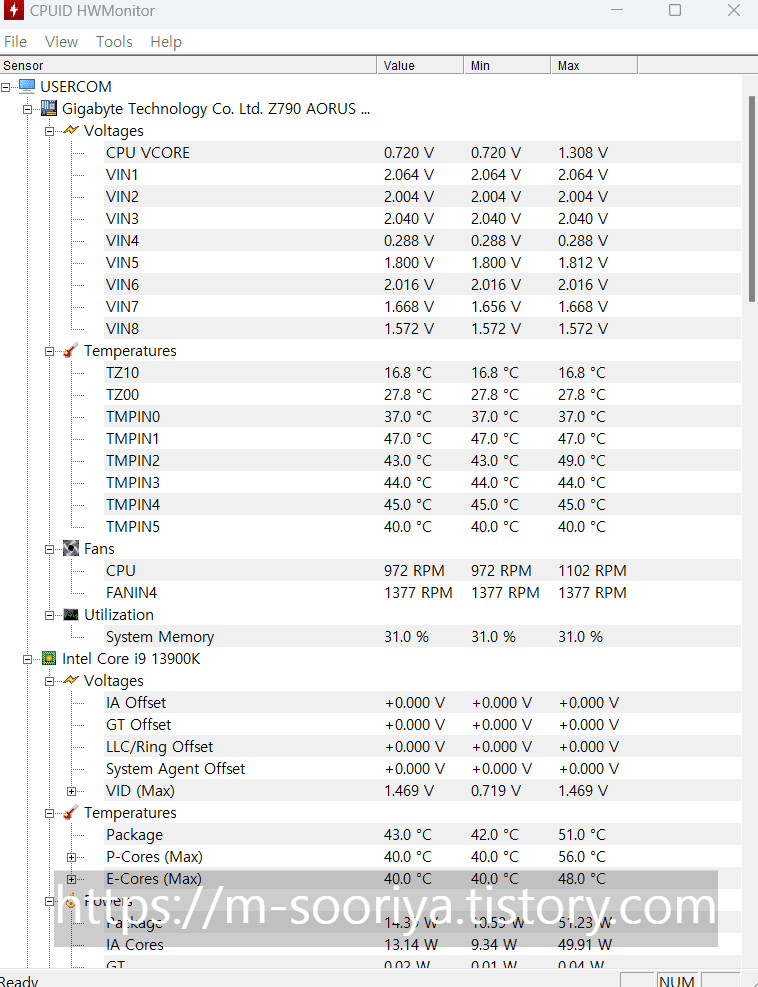This screenshot has height=987, width=758.
Task: Minimize the HWMonitor window
Action: click(617, 10)
